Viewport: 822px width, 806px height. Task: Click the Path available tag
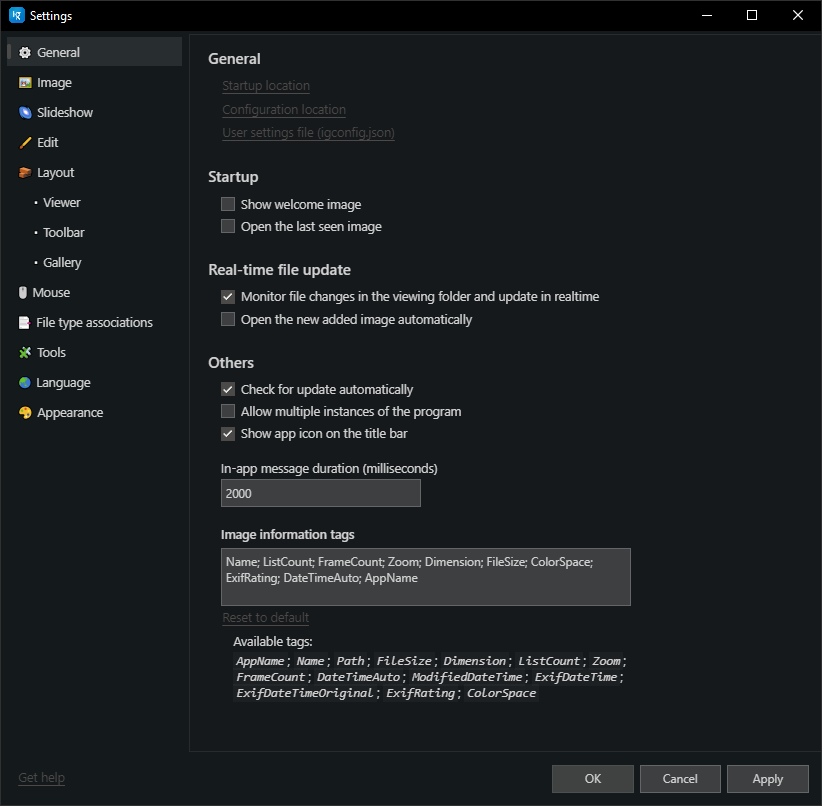coord(350,661)
